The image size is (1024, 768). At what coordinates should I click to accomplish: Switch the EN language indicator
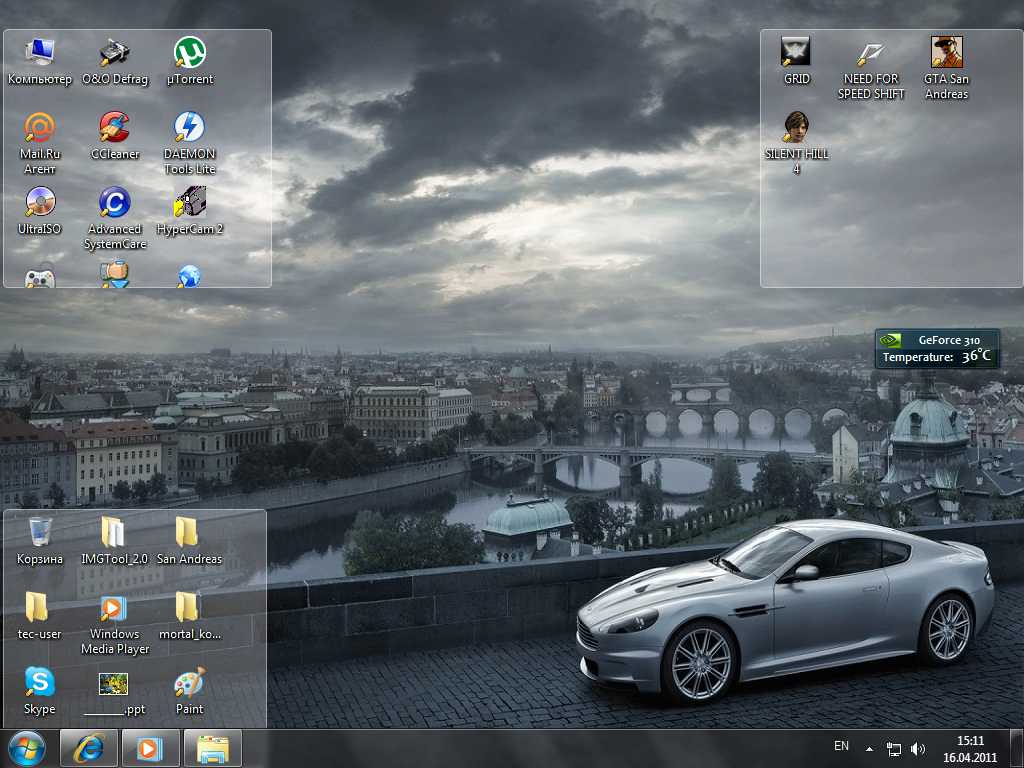841,746
